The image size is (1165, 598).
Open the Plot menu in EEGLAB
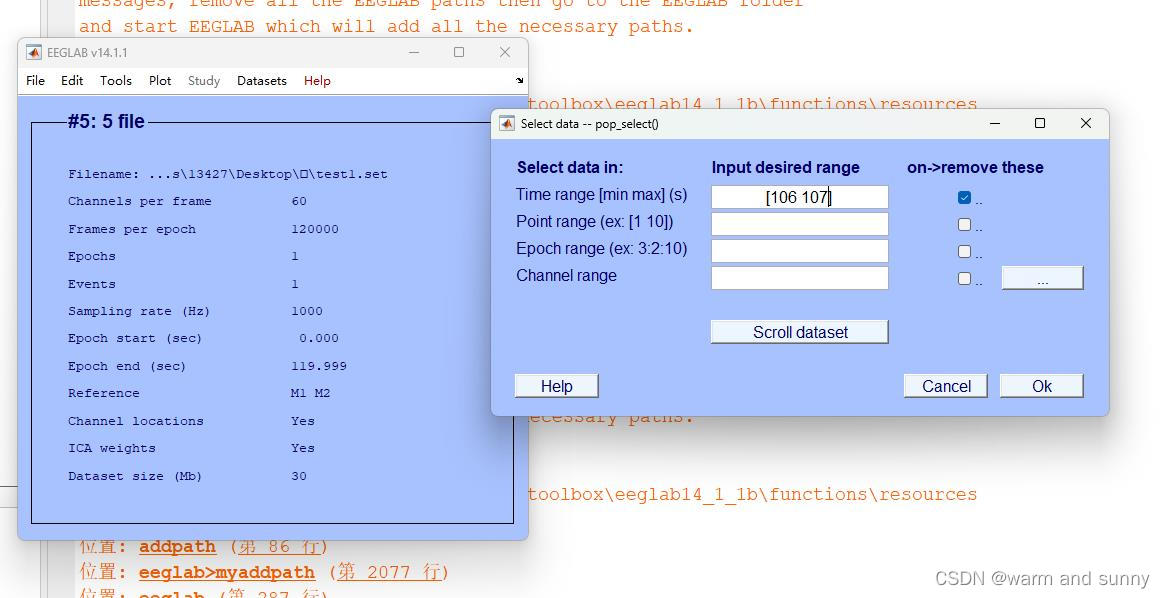(x=160, y=80)
